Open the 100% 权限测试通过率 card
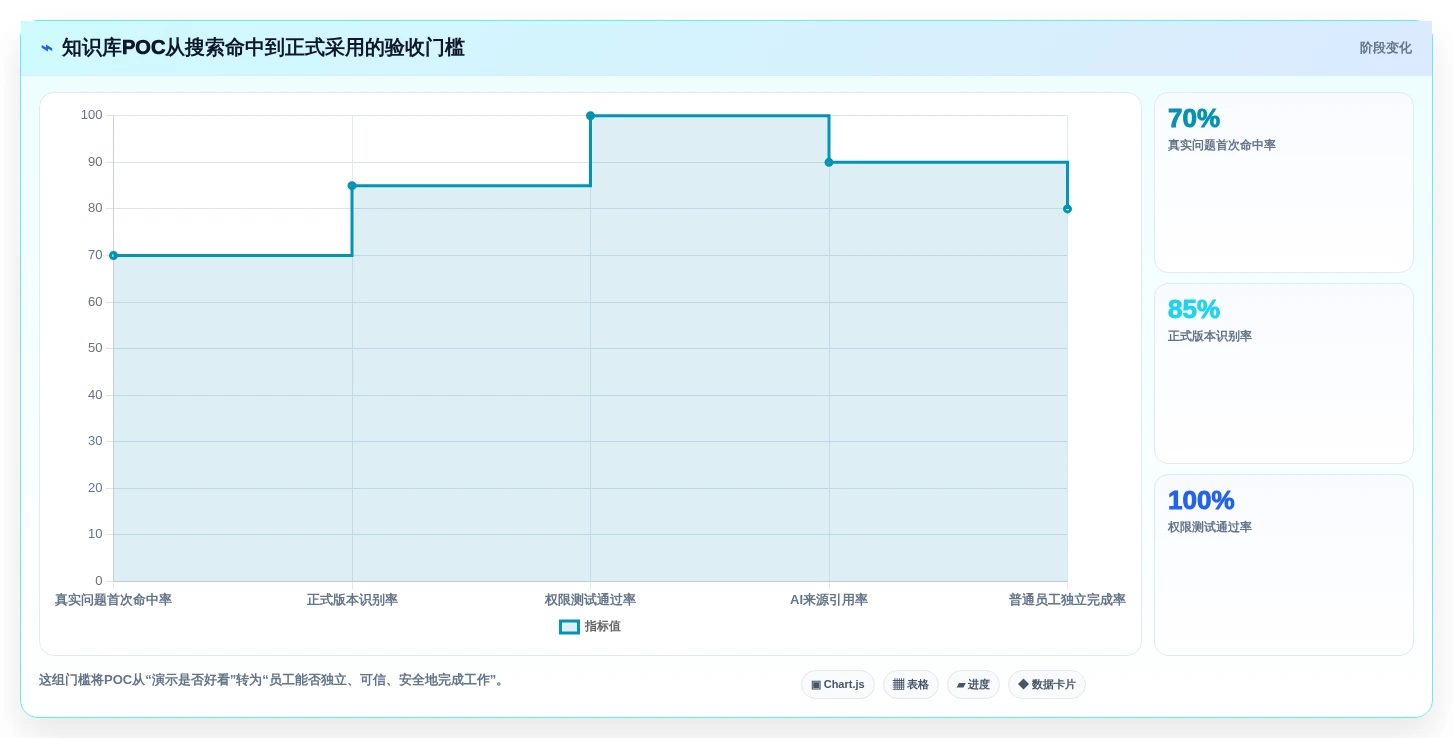Viewport: 1453px width, 738px height. [1284, 564]
